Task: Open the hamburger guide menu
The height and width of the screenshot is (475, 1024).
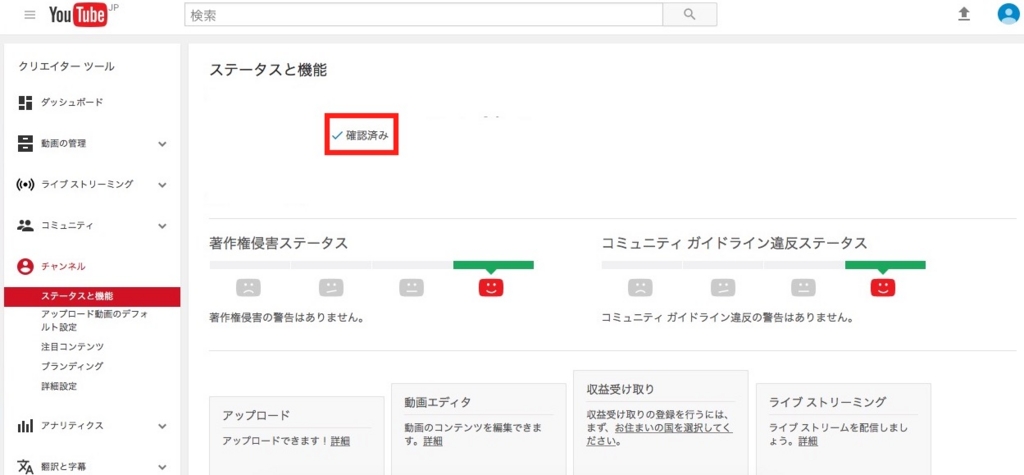Action: click(x=30, y=15)
